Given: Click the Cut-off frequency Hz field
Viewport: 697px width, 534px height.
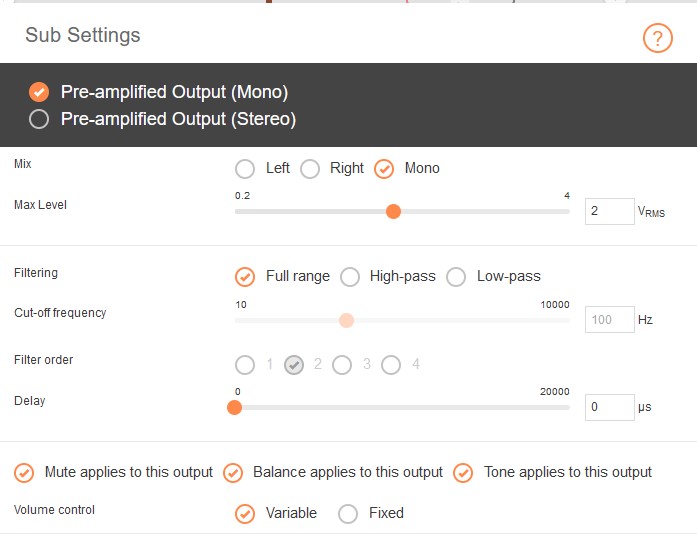Looking at the screenshot, I should point(608,320).
